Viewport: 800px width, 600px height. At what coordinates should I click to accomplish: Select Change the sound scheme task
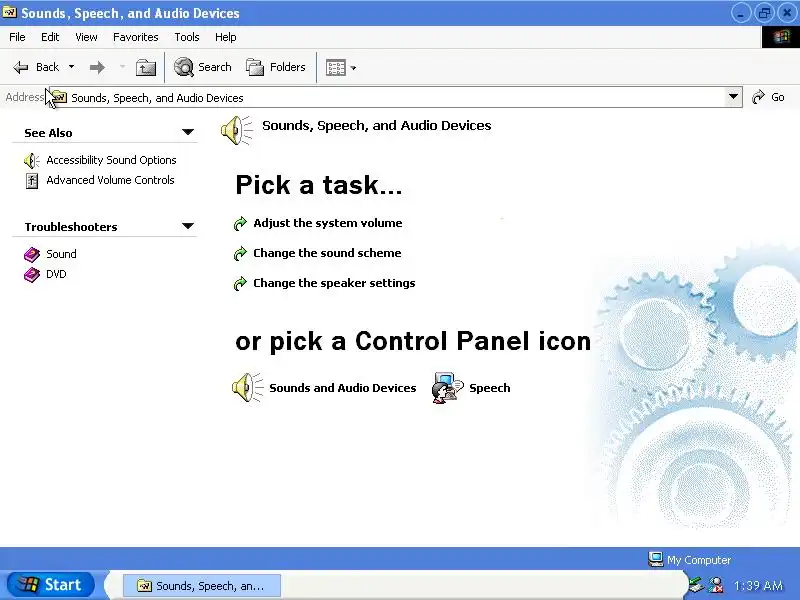tap(327, 253)
